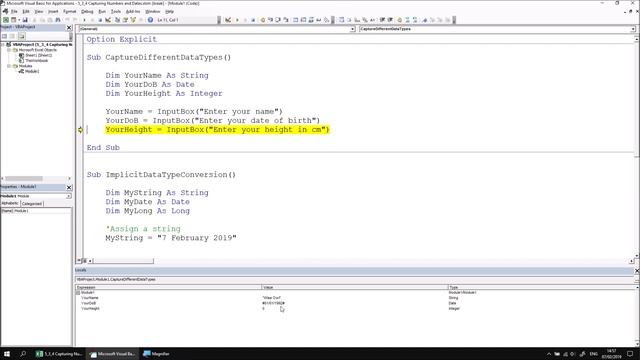Click the Toggle Breakpoint hand in the Edit toolbar
Image resolution: width=640 pixels, height=360 pixels.
400,20
